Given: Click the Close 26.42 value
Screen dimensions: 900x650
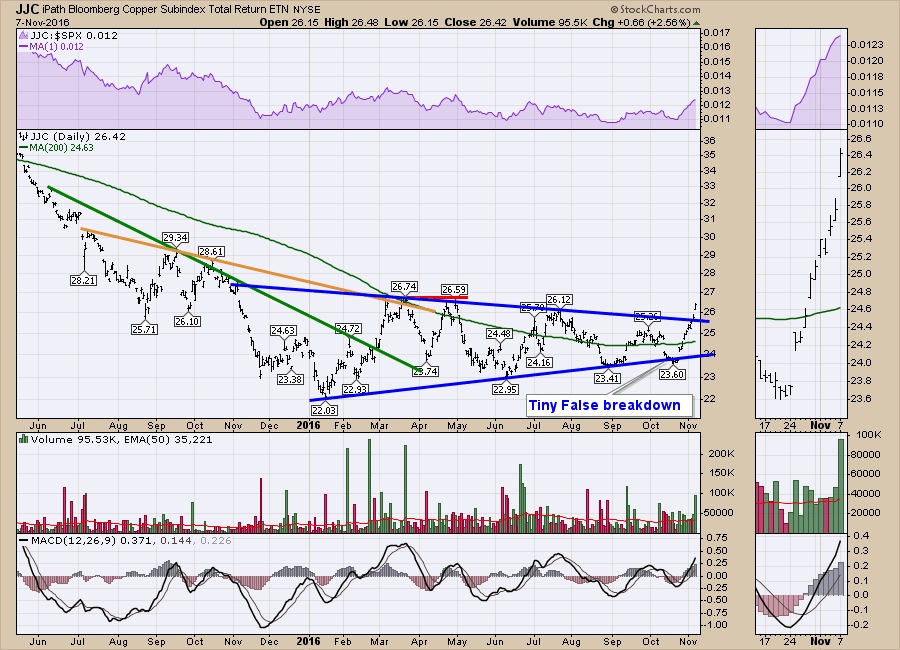Looking at the screenshot, I should point(476,22).
